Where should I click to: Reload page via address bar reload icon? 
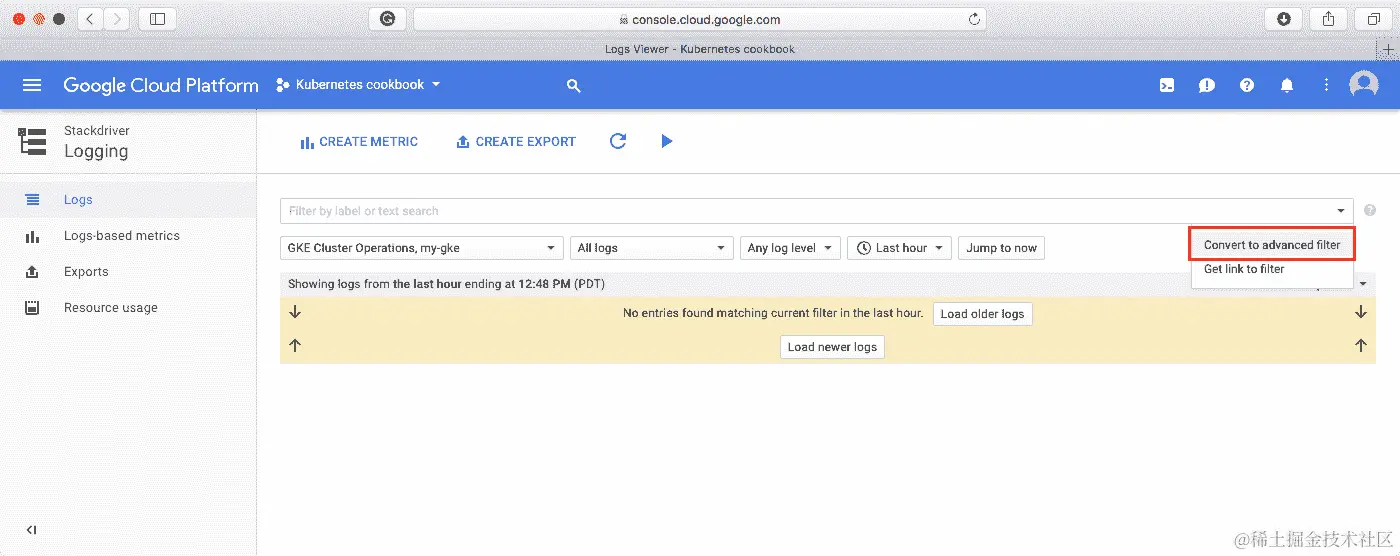(x=974, y=19)
